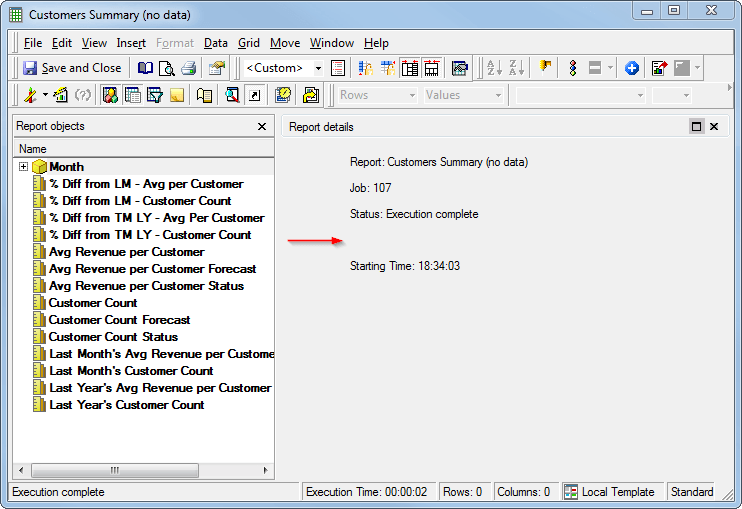Close the Report details pane
The image size is (742, 509).
pyautogui.click(x=714, y=126)
